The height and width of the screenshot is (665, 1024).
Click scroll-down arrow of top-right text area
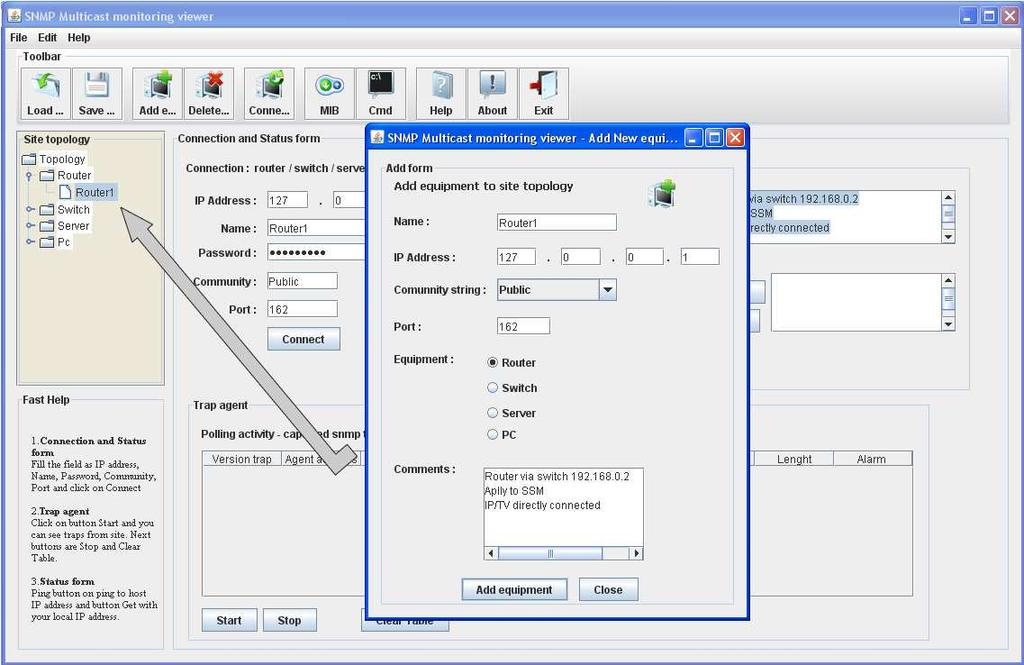(x=948, y=236)
